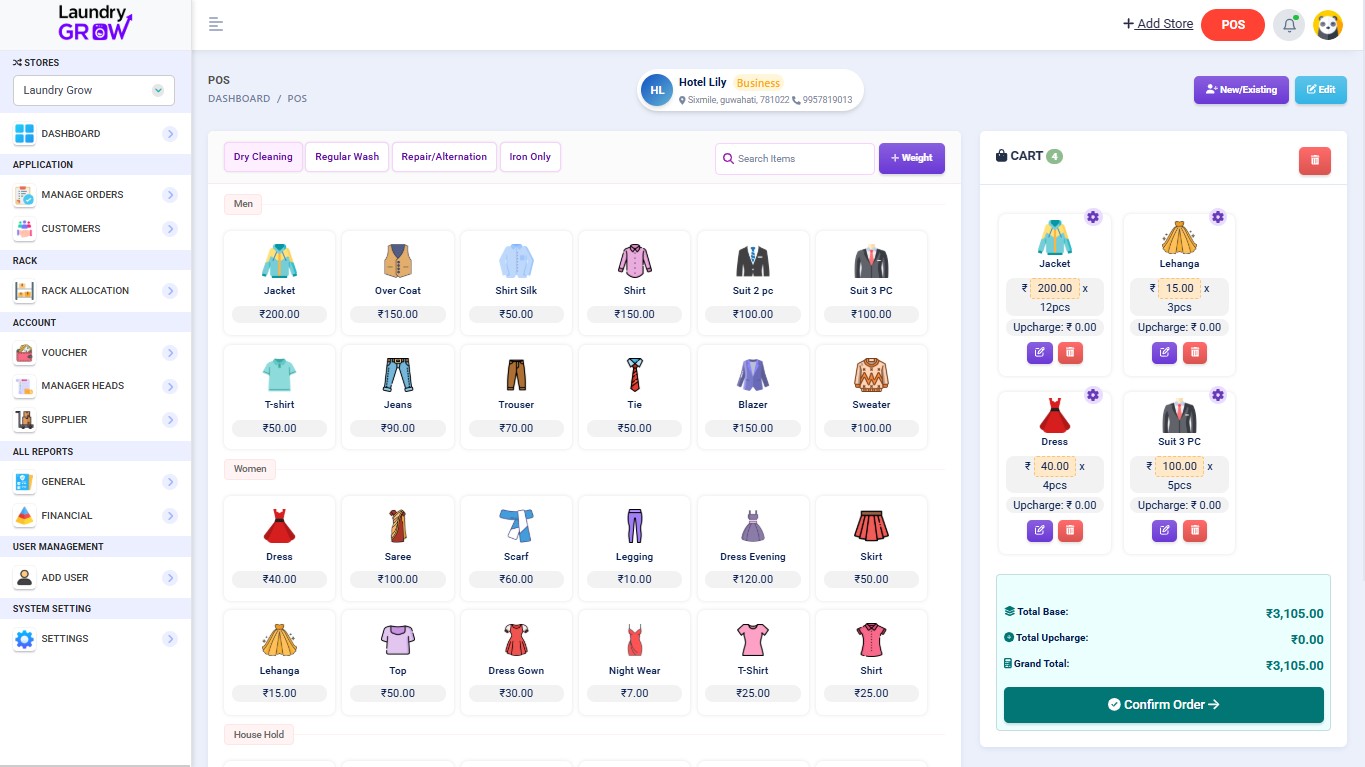This screenshot has width=1365, height=767.
Task: Click the blue Edit button
Action: click(1320, 90)
